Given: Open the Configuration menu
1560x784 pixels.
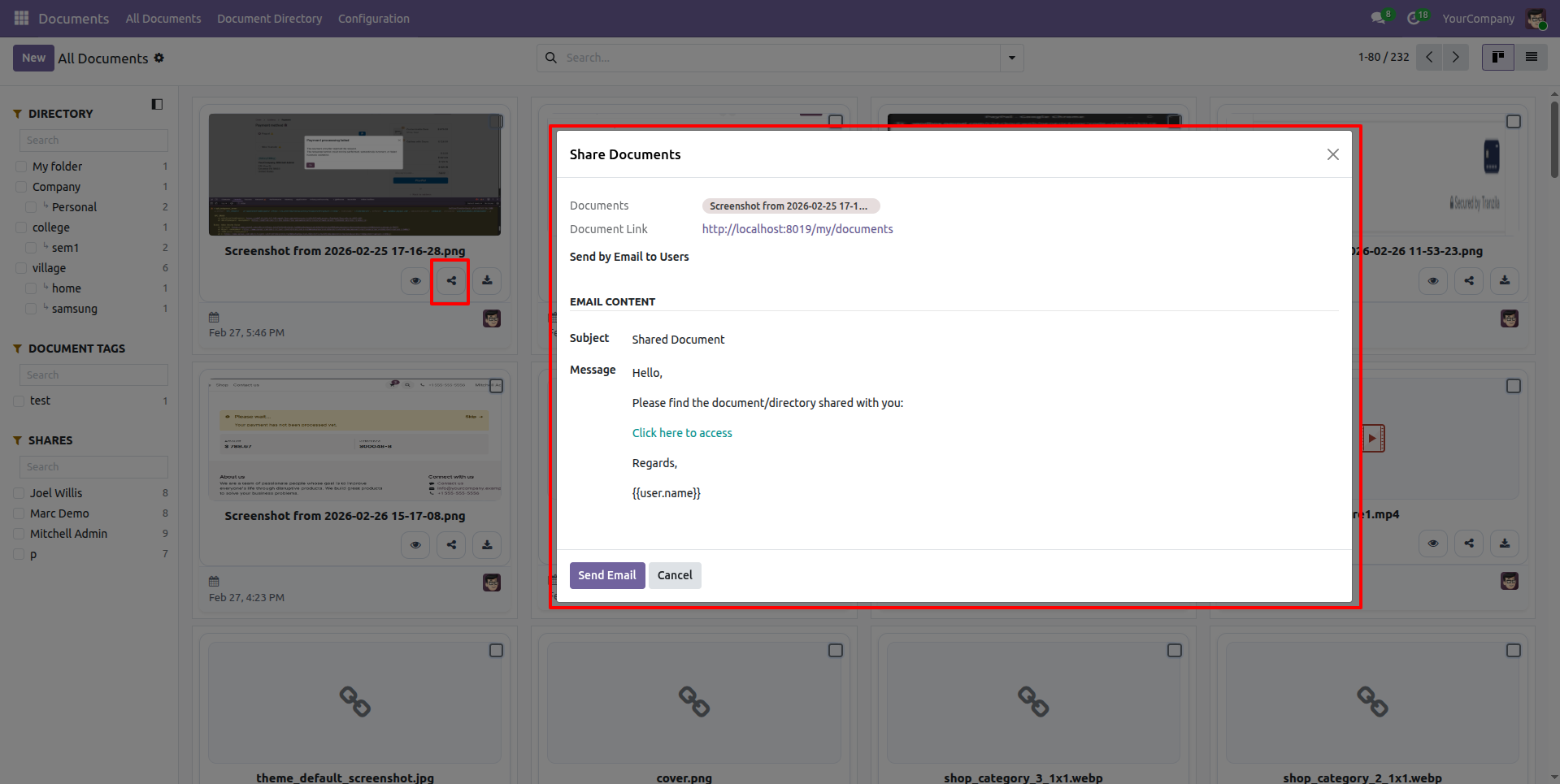Looking at the screenshot, I should click(374, 19).
